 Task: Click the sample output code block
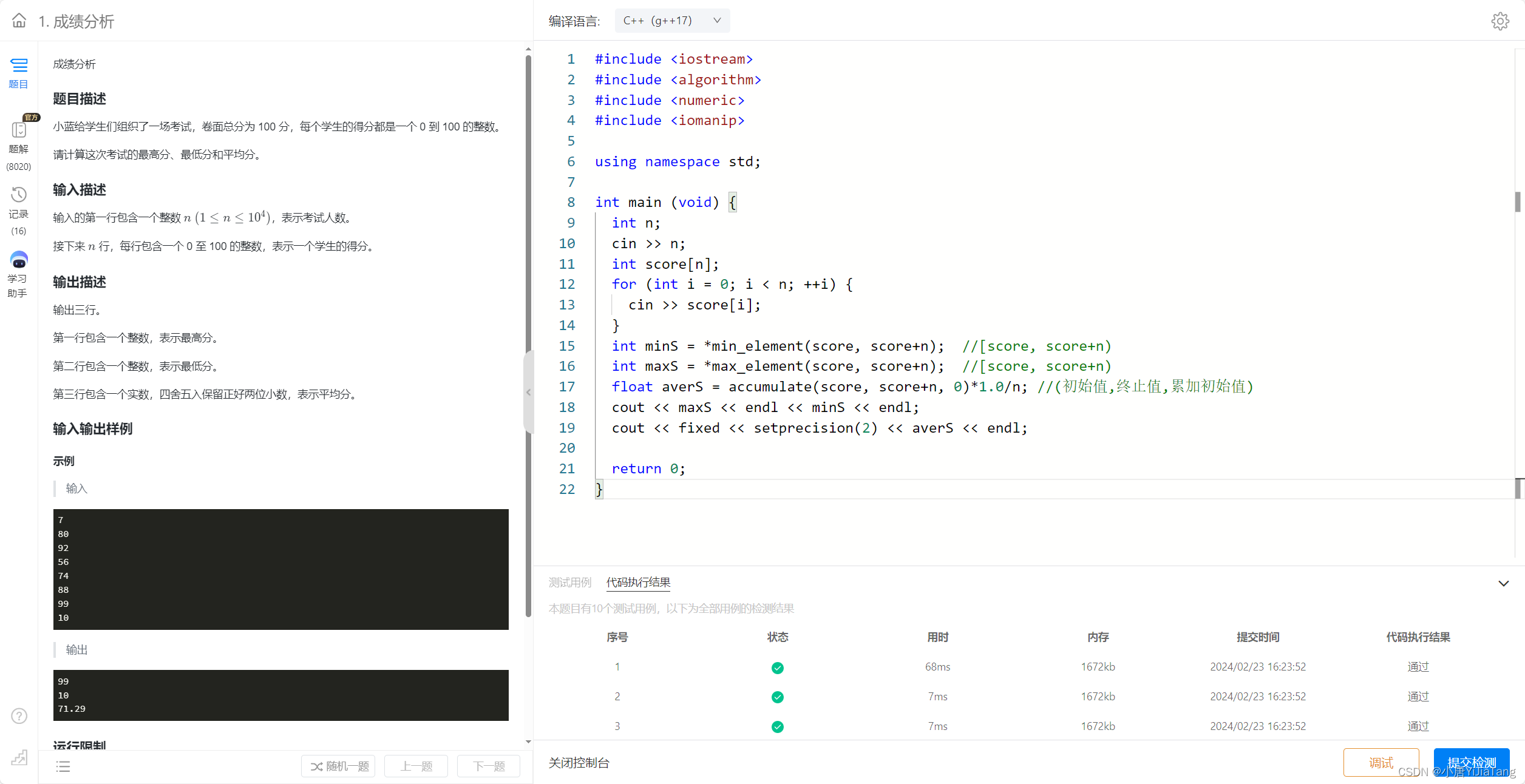coord(280,695)
